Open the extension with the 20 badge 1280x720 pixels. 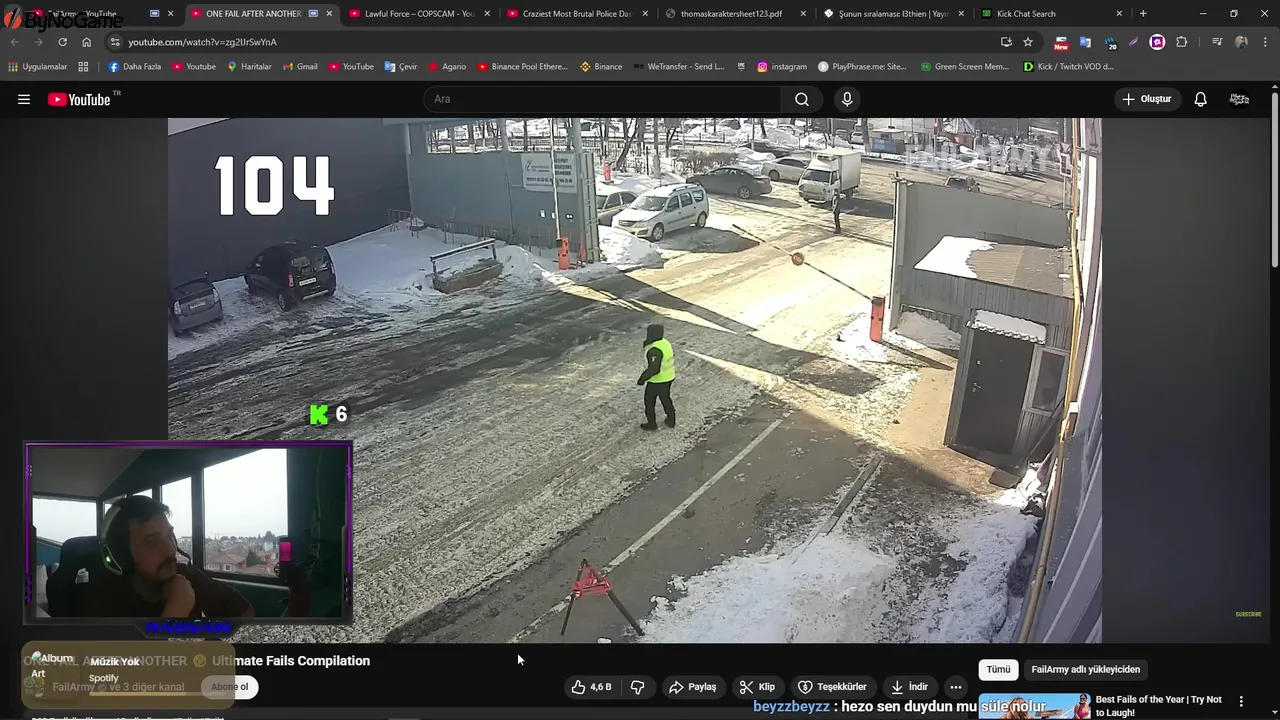point(1110,42)
